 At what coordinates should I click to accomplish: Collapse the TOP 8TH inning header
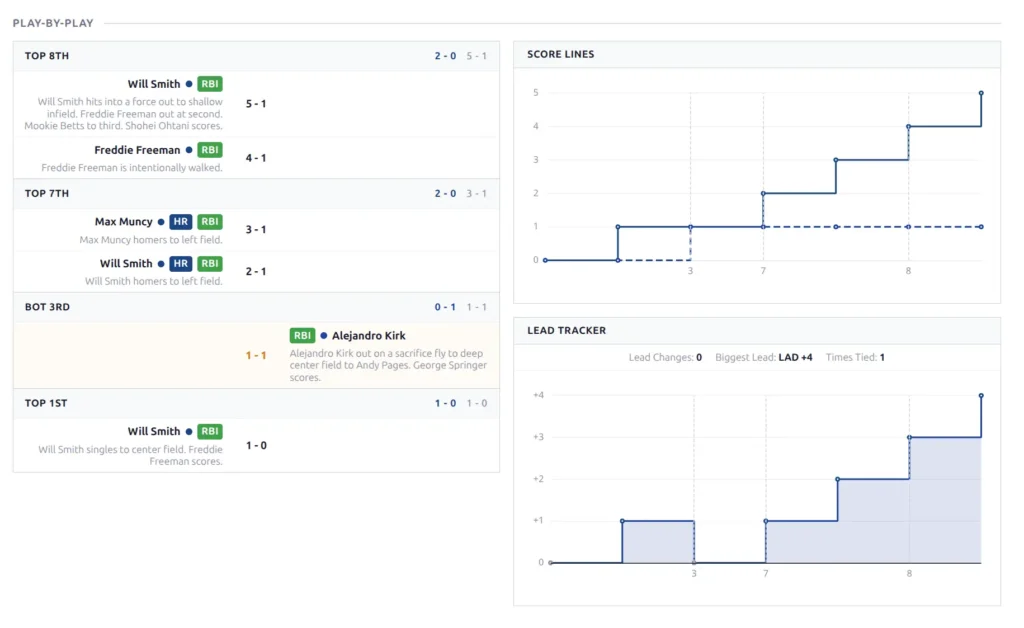click(x=256, y=56)
